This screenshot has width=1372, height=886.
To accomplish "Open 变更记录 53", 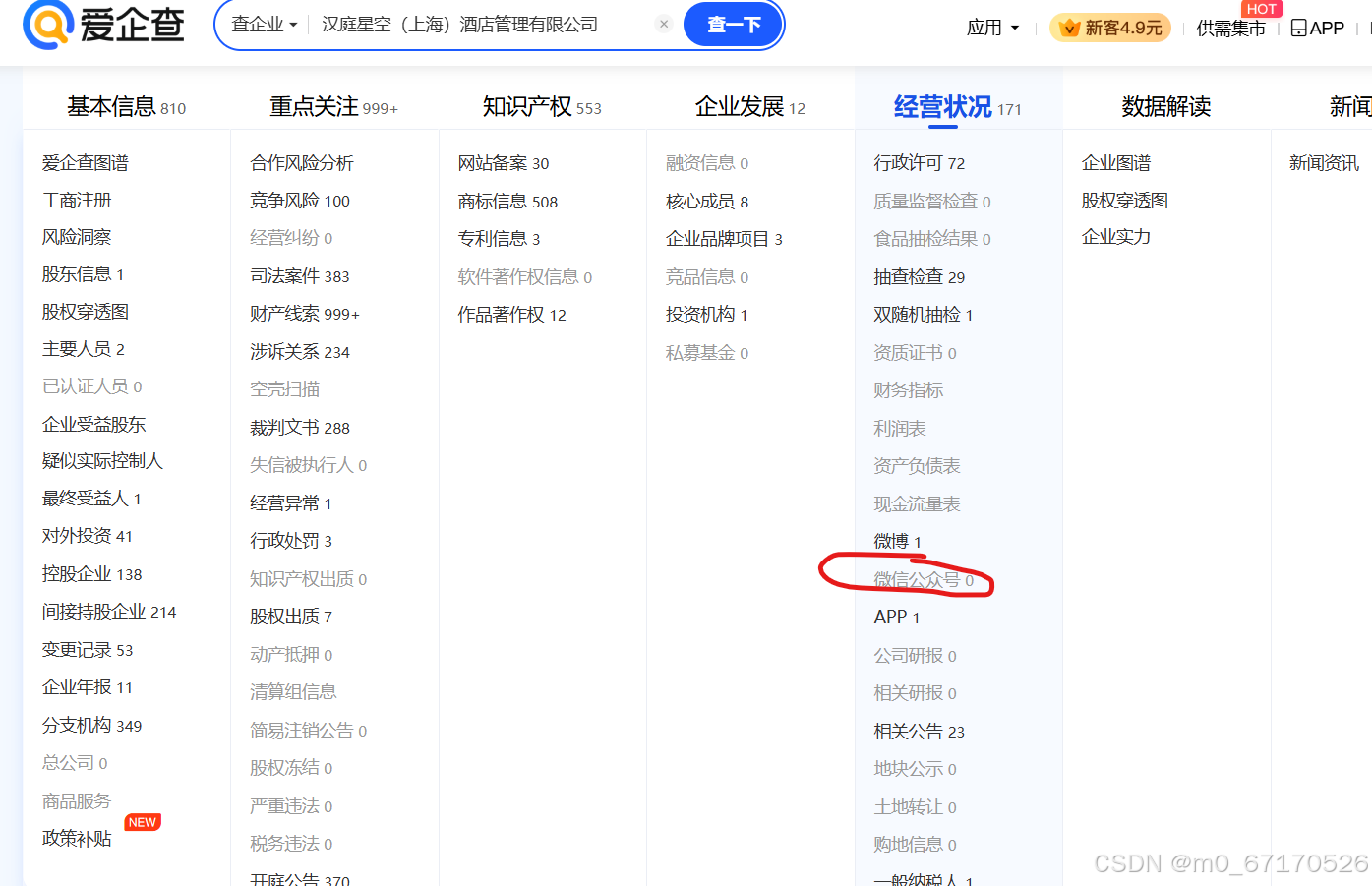I will click(x=87, y=650).
